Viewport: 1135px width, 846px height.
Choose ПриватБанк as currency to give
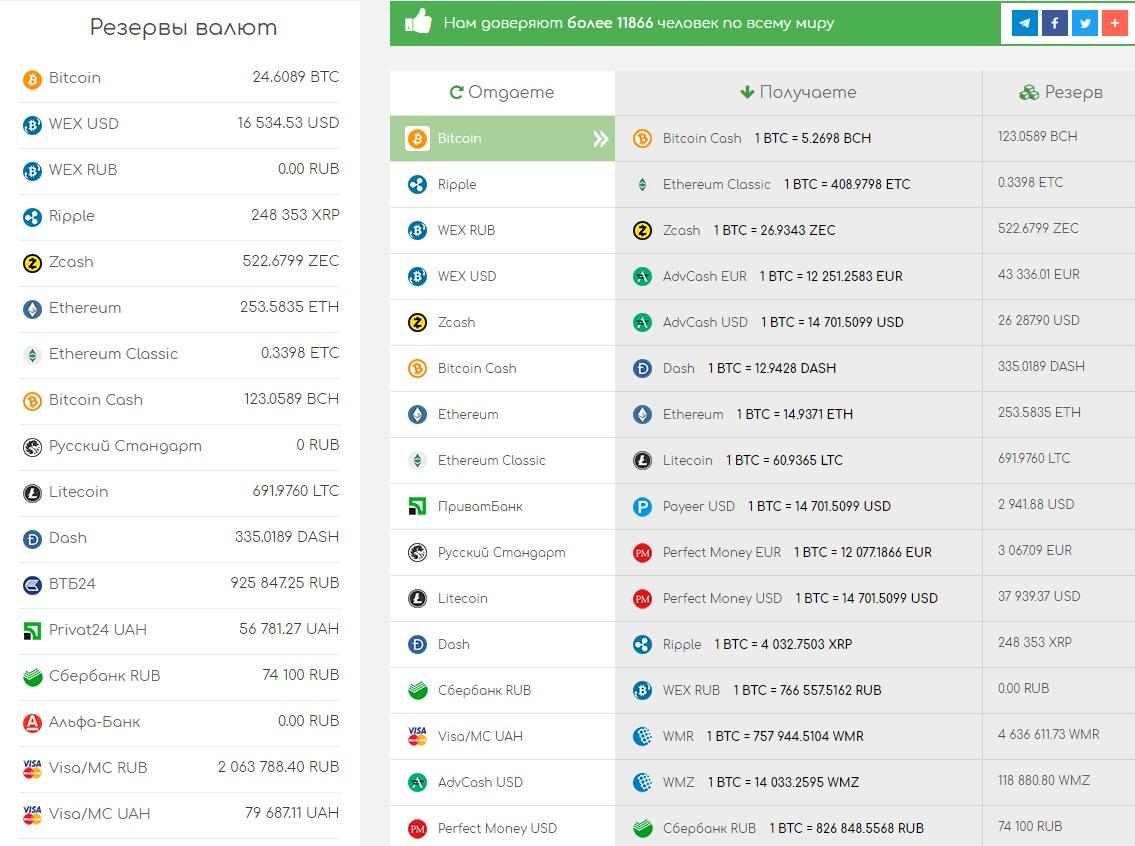(x=479, y=507)
